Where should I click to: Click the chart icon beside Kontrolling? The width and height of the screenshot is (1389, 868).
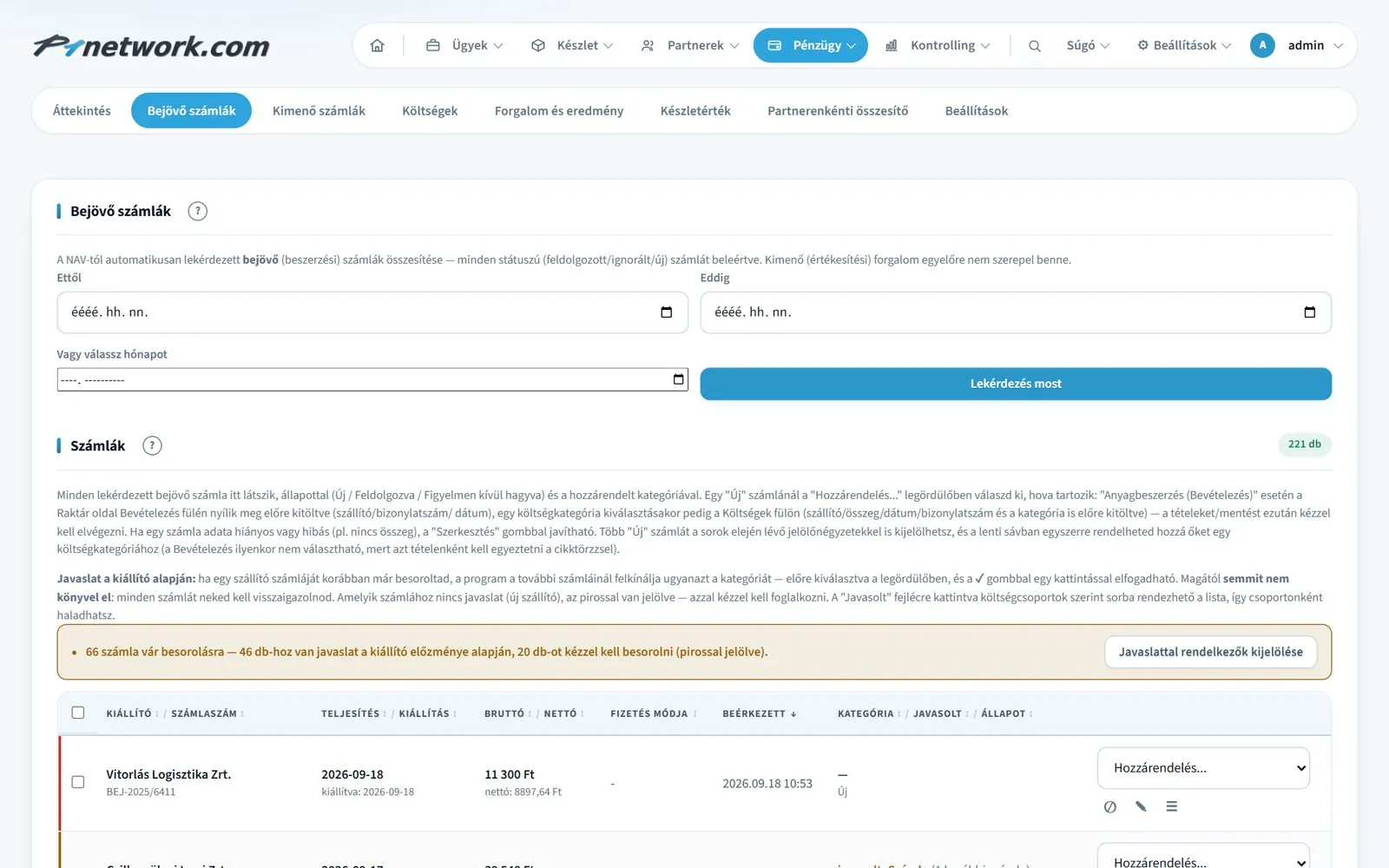coord(891,45)
